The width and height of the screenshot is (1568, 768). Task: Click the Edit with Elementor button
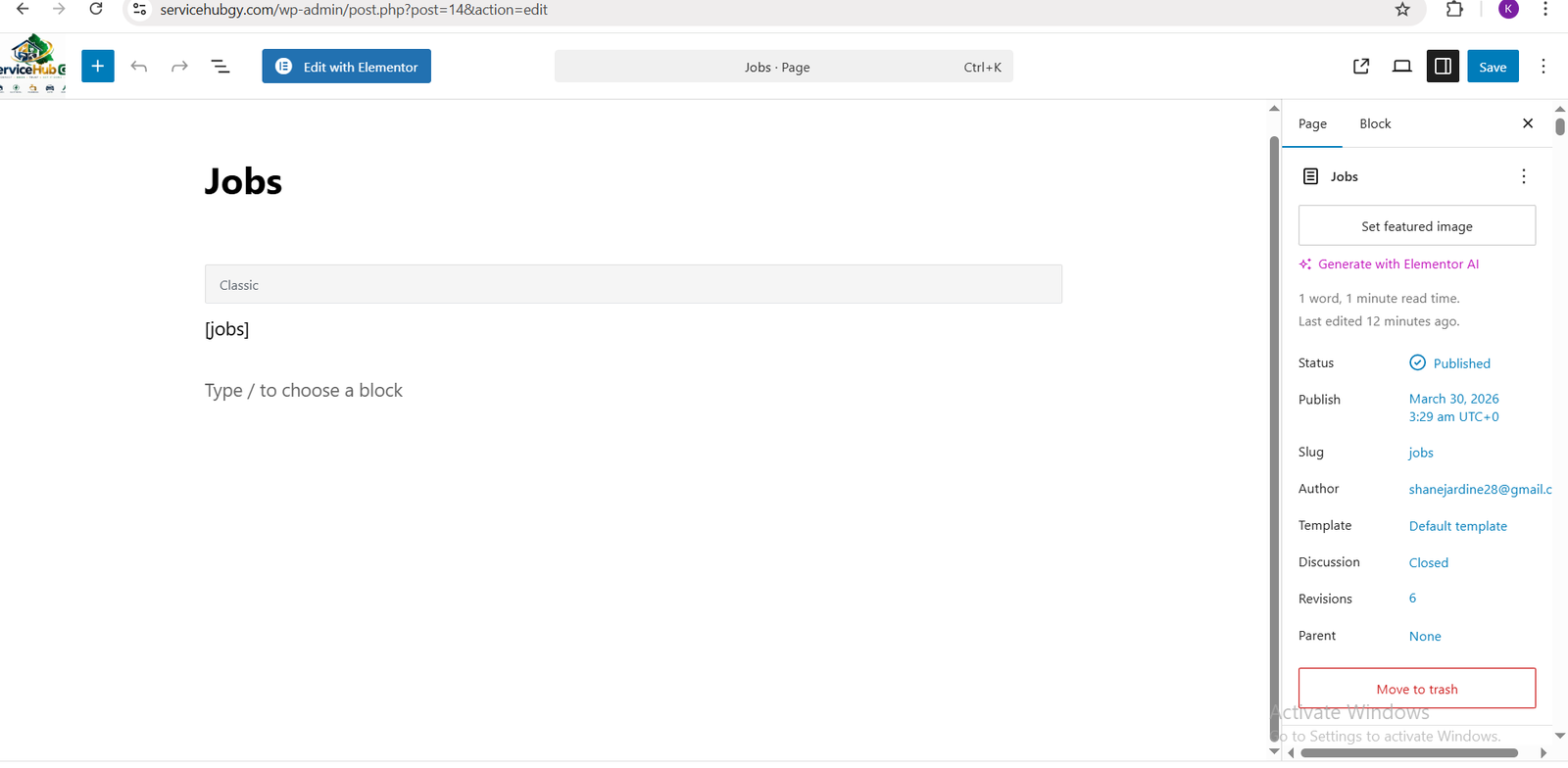point(347,67)
